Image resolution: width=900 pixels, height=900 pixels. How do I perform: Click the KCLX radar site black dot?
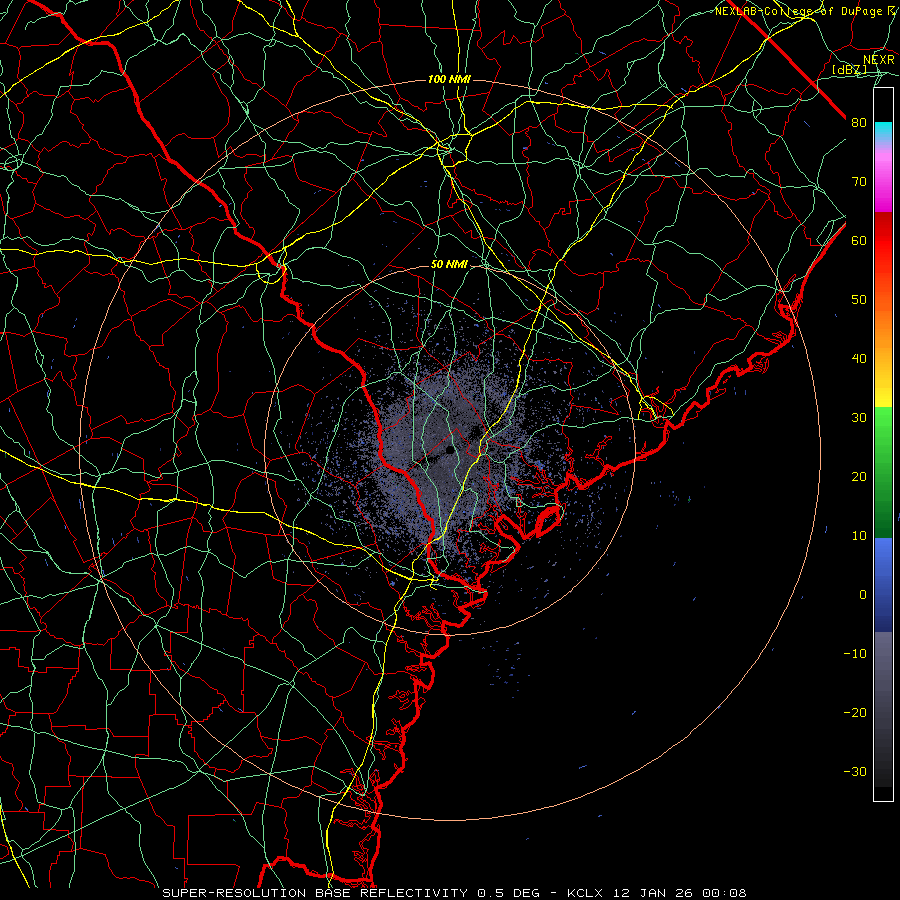click(x=449, y=450)
